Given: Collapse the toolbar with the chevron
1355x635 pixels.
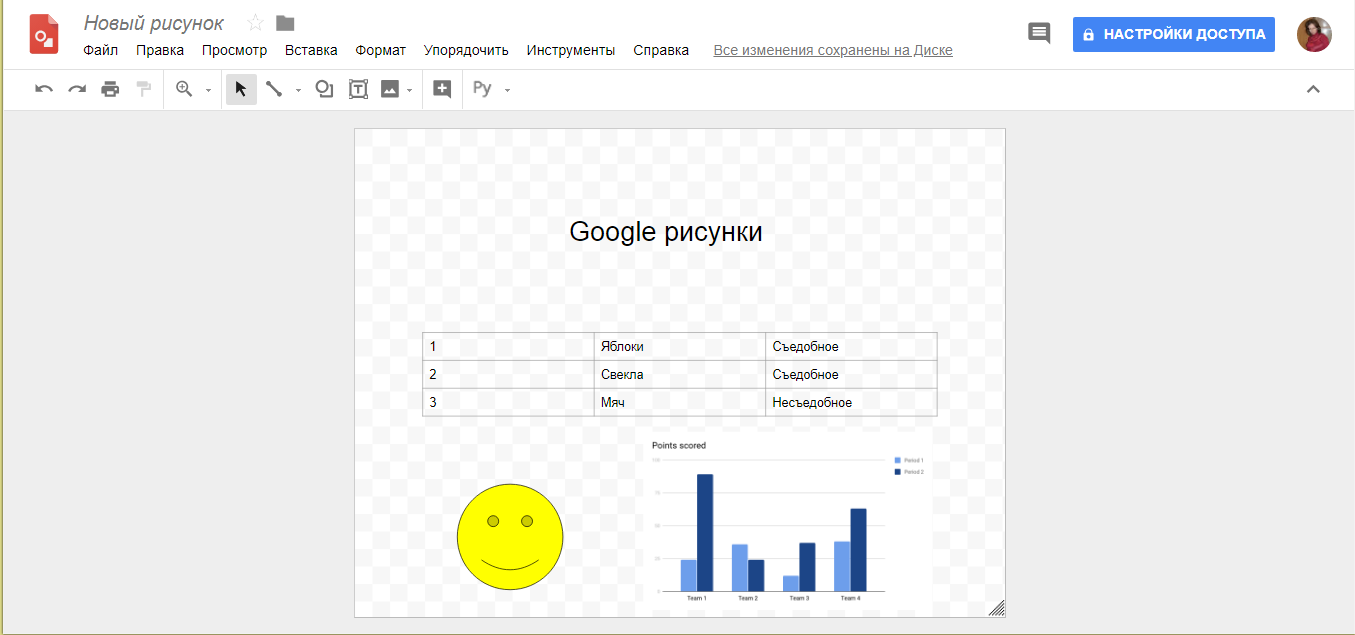Looking at the screenshot, I should coord(1313,88).
